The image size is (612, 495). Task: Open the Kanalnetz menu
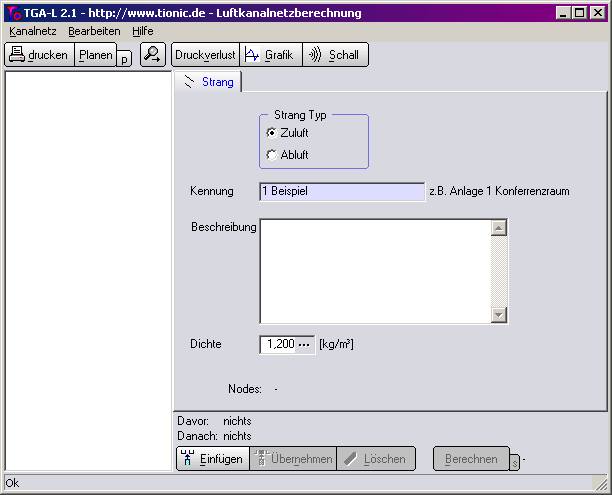(32, 31)
